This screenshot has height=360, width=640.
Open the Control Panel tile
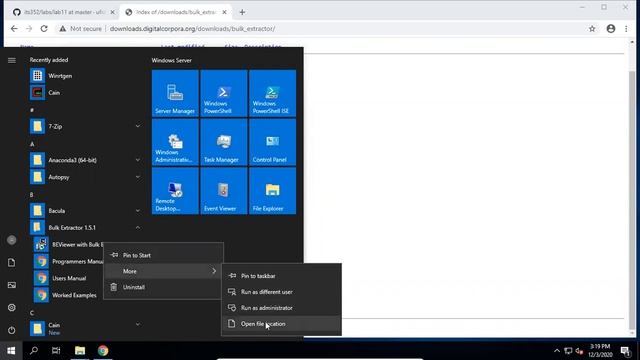tap(272, 142)
